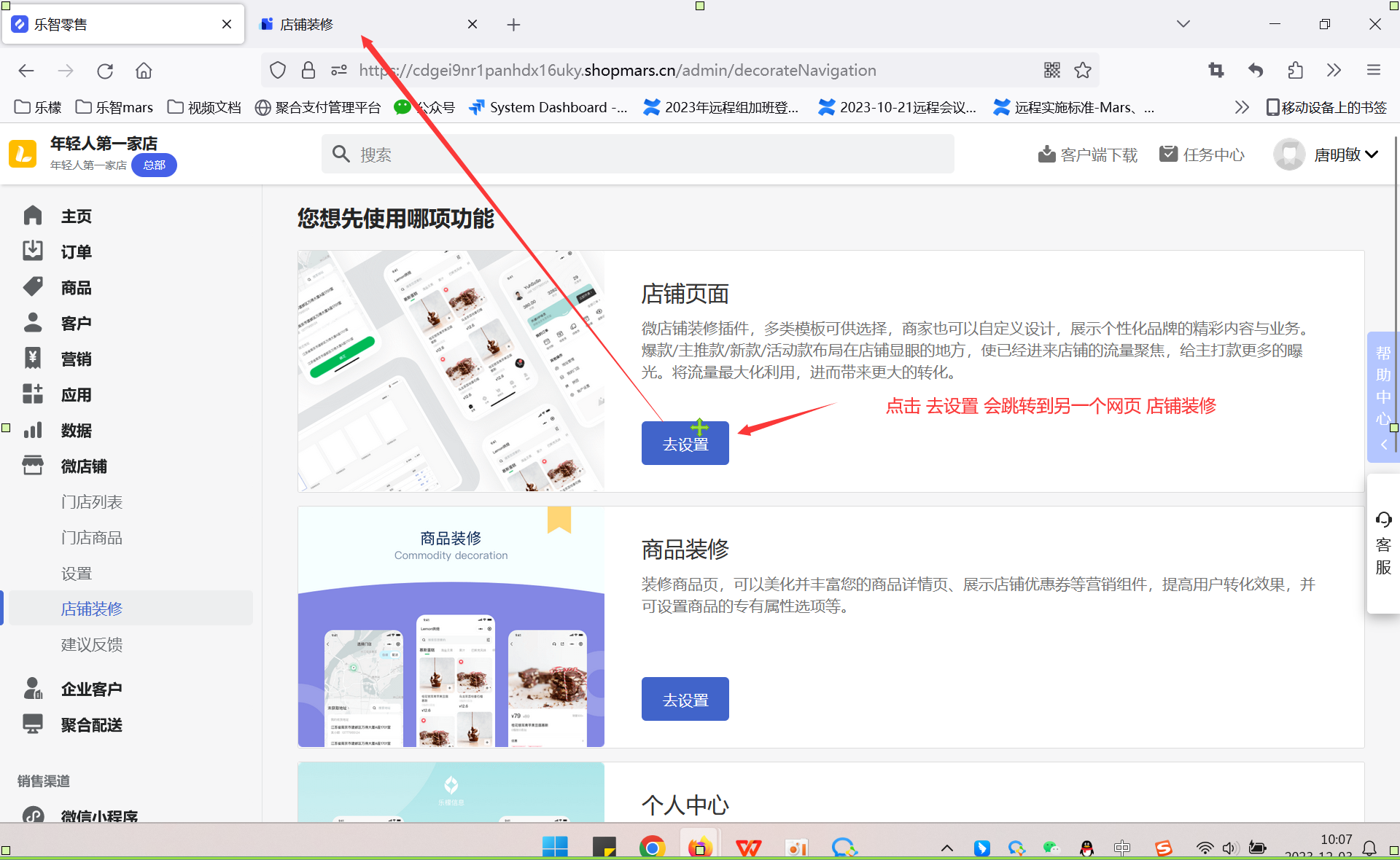Open the extensions puzzle icon
The image size is (1400, 860).
pyautogui.click(x=1295, y=70)
